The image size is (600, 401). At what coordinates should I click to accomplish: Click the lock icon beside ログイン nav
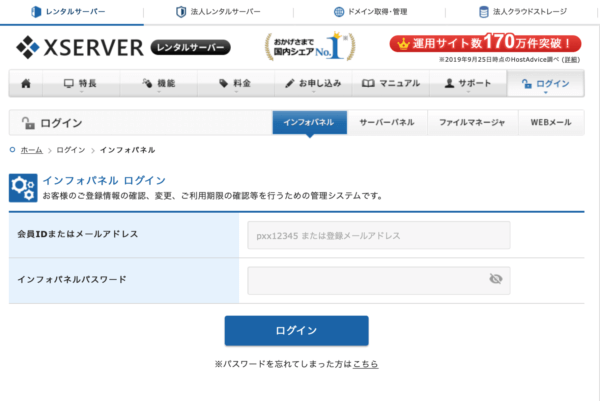(x=527, y=83)
